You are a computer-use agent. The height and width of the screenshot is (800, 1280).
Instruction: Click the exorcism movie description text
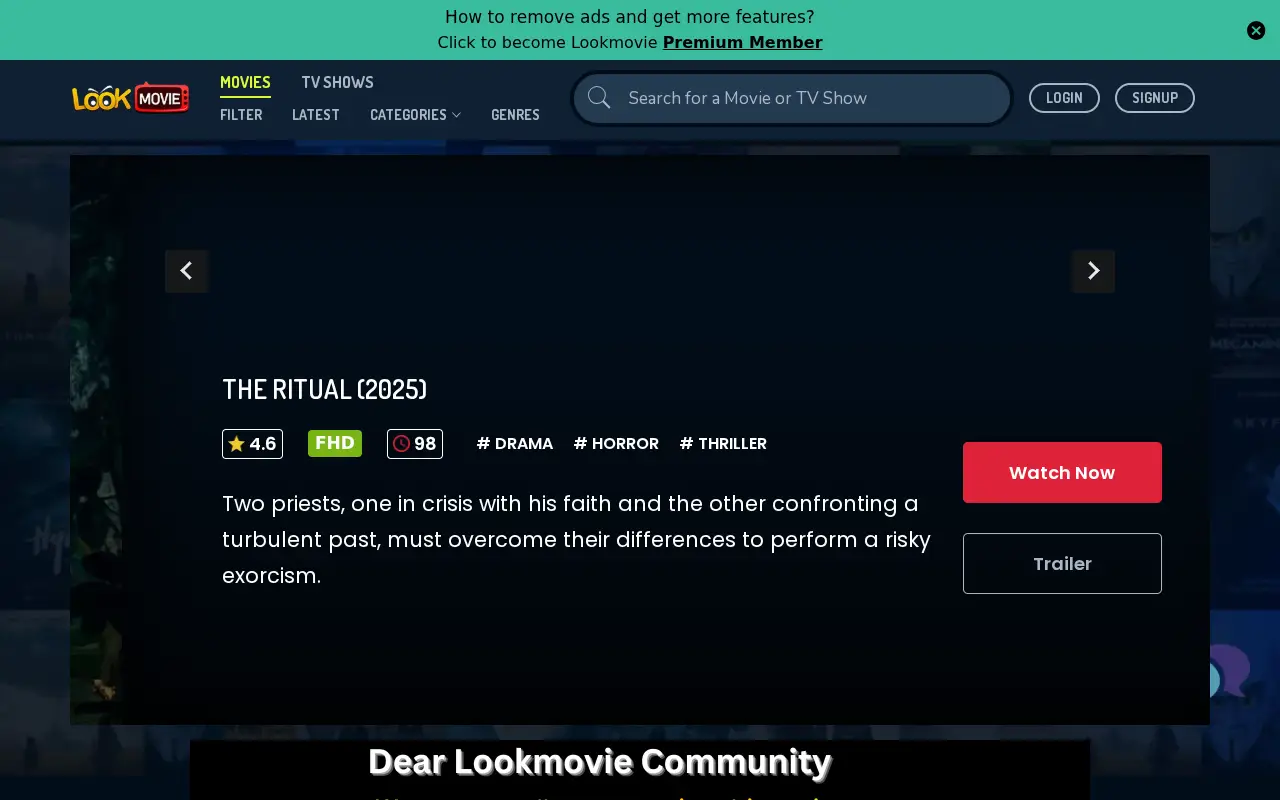576,540
